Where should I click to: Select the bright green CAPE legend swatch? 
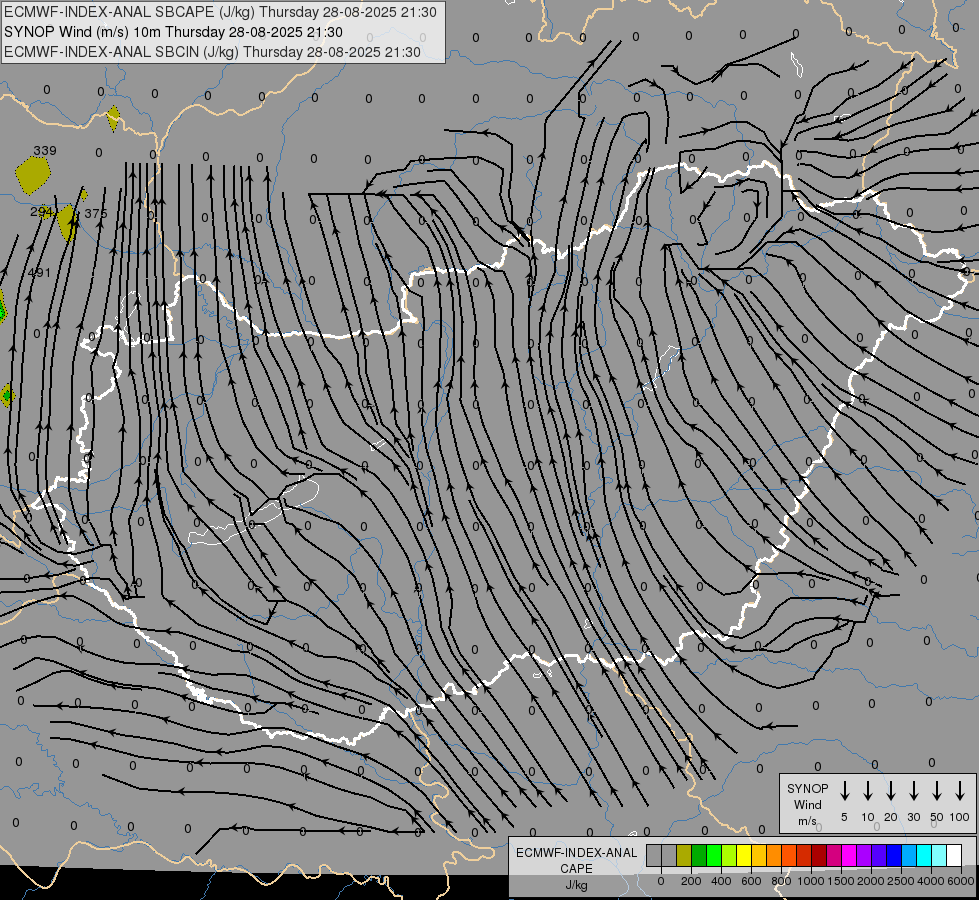[x=714, y=855]
